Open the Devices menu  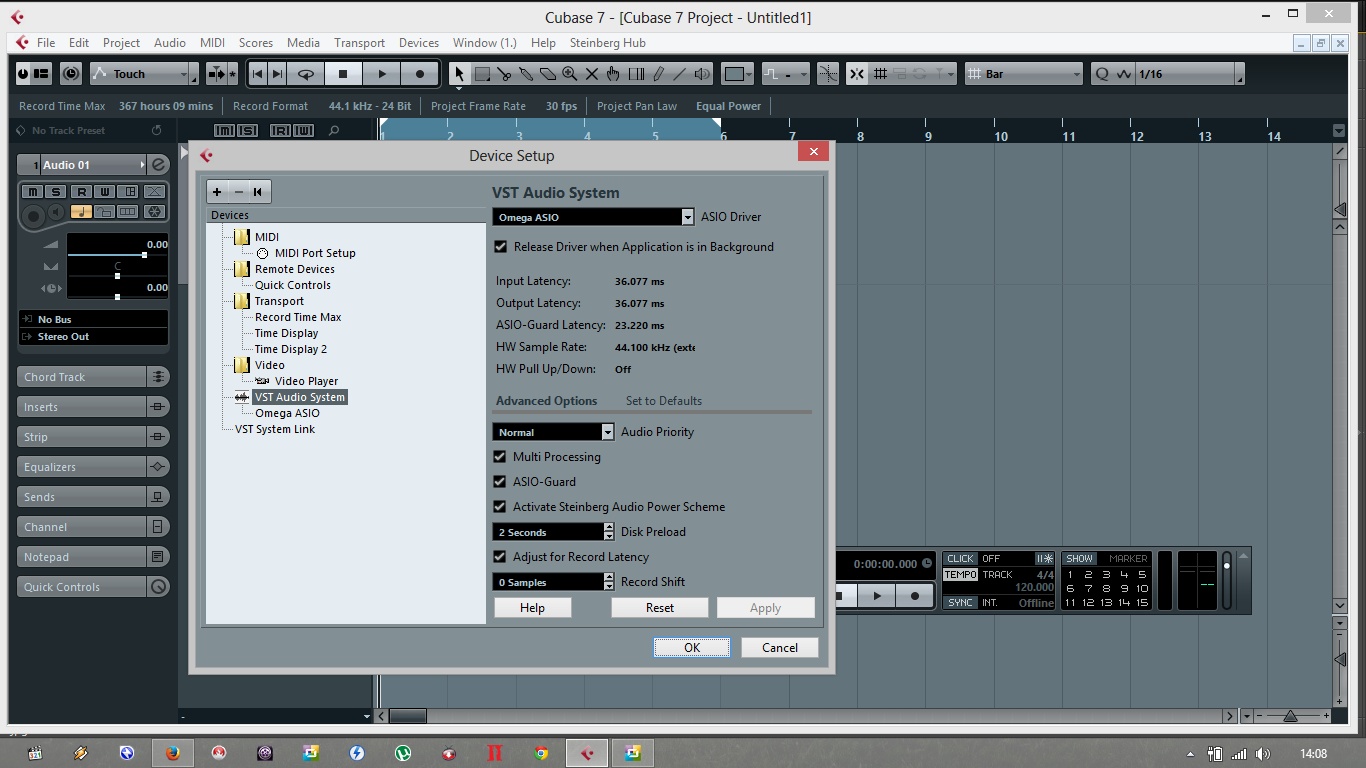point(418,43)
